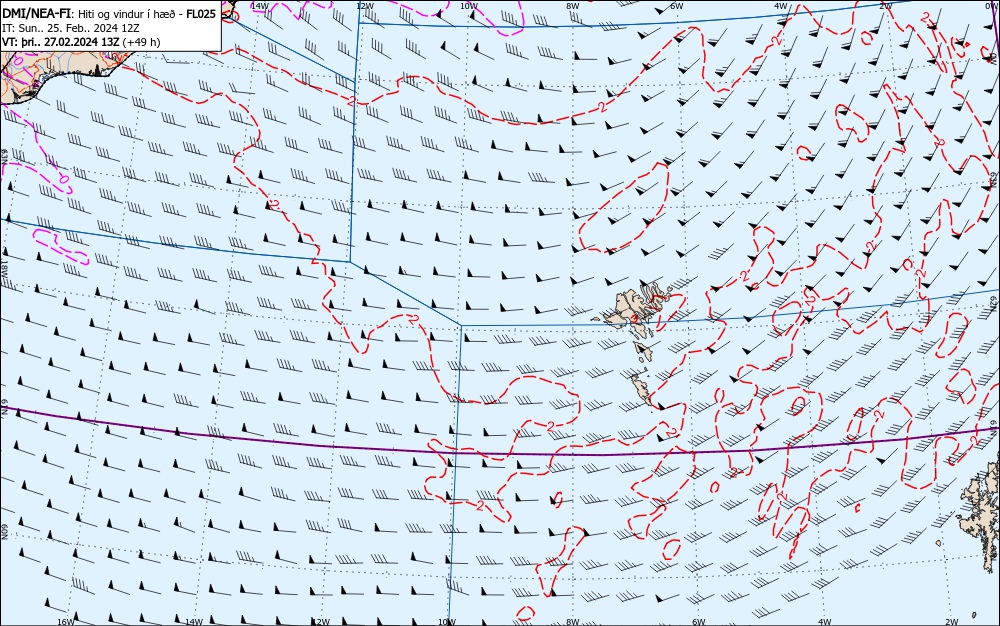Click the '16W' longitude label
Viewport: 1000px width, 626px height.
(66, 622)
